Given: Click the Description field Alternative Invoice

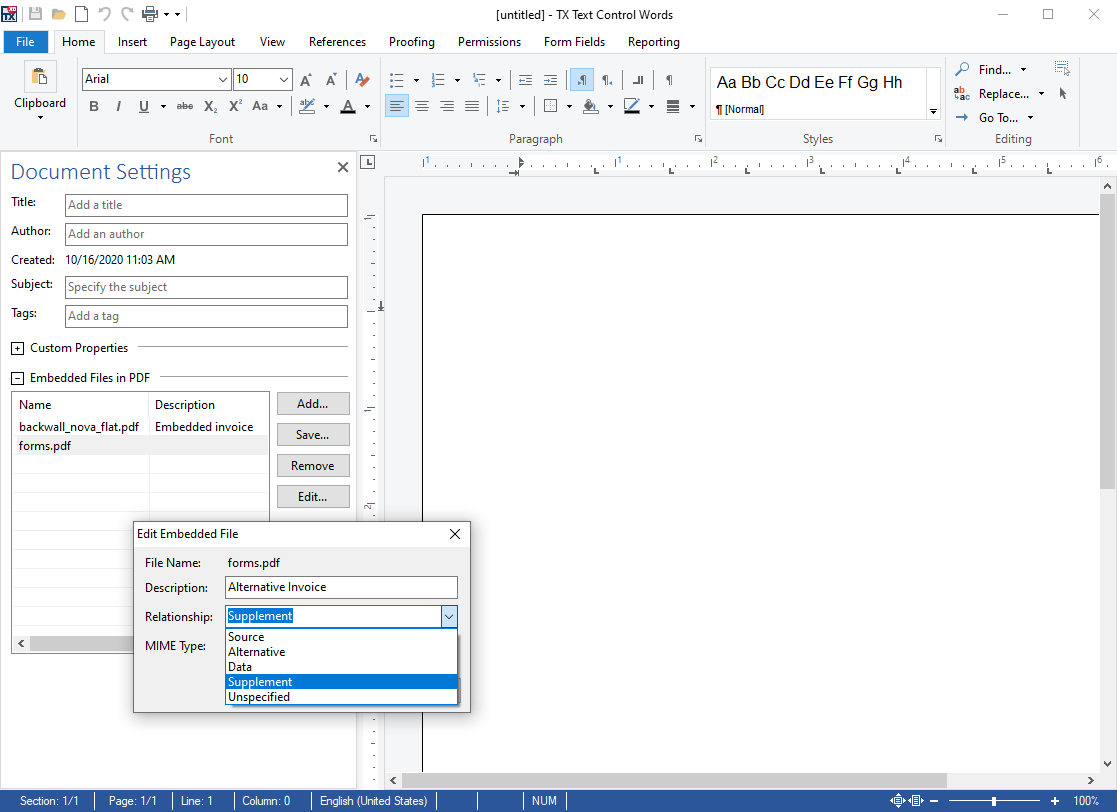Looking at the screenshot, I should pyautogui.click(x=341, y=587).
